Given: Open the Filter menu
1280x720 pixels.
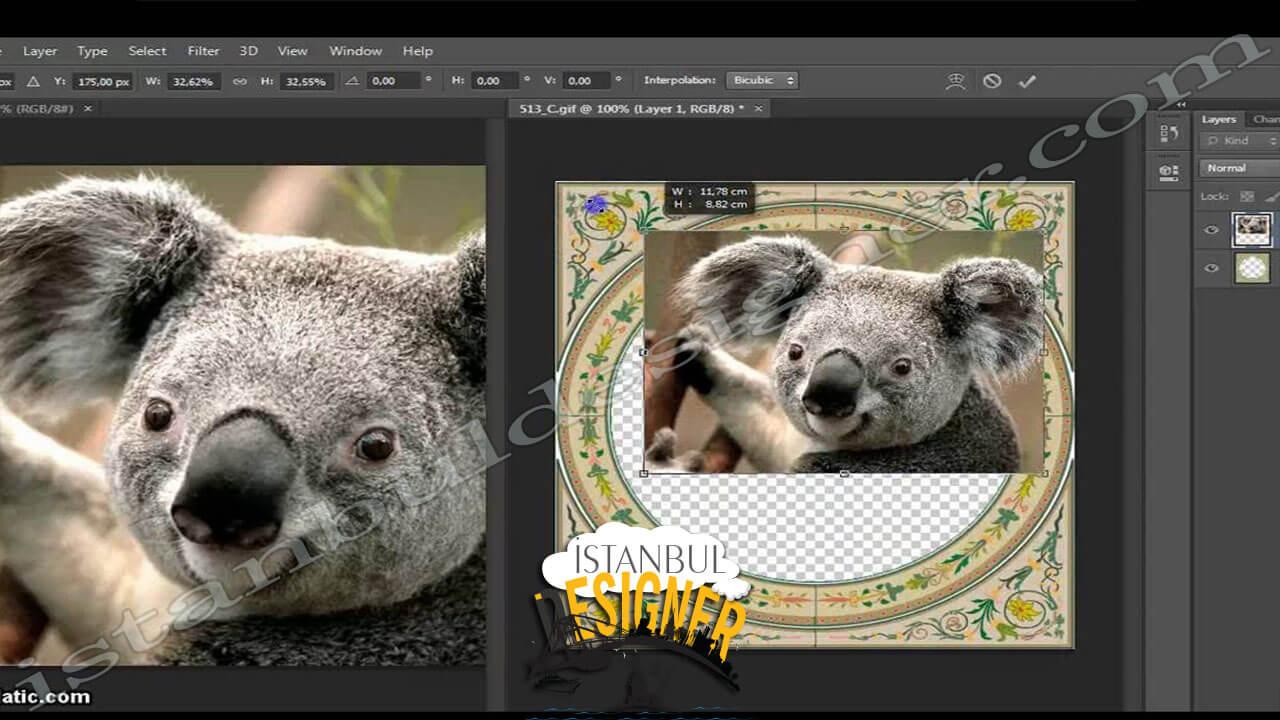Looking at the screenshot, I should point(203,51).
